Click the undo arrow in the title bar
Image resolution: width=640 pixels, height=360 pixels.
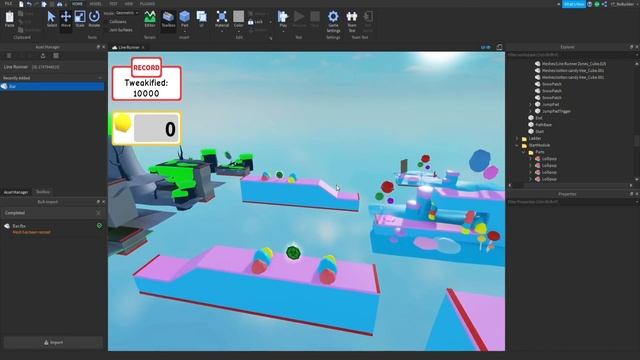[x=29, y=4]
